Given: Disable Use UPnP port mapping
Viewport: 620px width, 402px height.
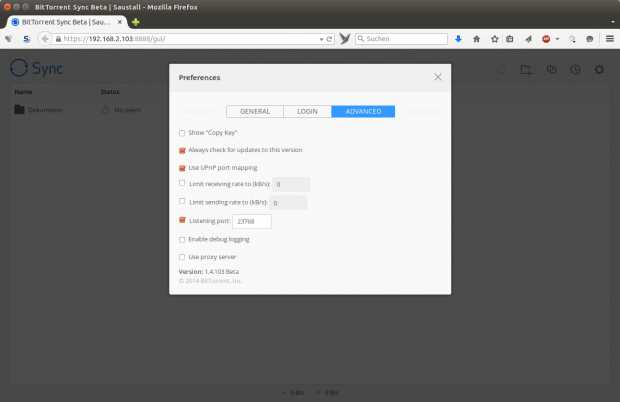Looking at the screenshot, I should point(182,168).
